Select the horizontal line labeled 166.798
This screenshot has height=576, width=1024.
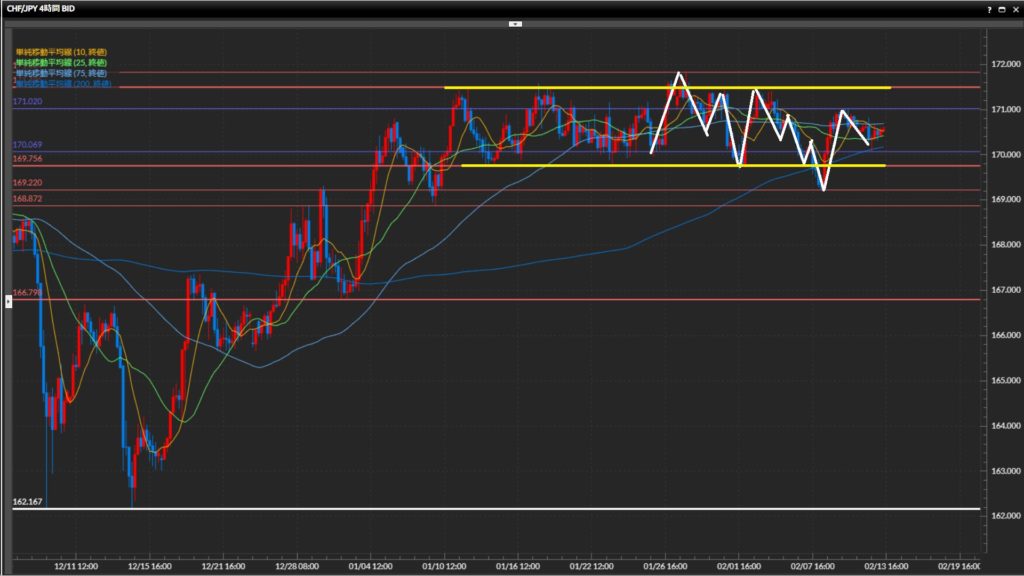click(x=30, y=293)
